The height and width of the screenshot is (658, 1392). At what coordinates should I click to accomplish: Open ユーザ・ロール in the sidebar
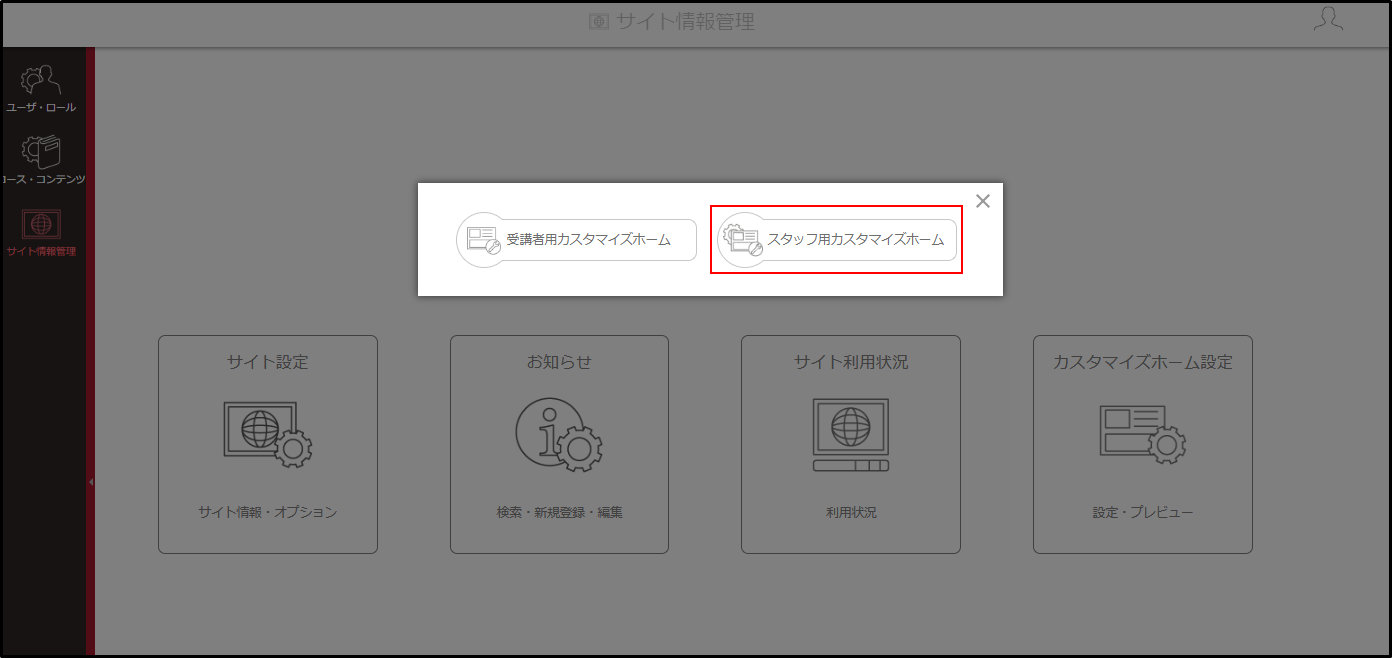coord(42,88)
